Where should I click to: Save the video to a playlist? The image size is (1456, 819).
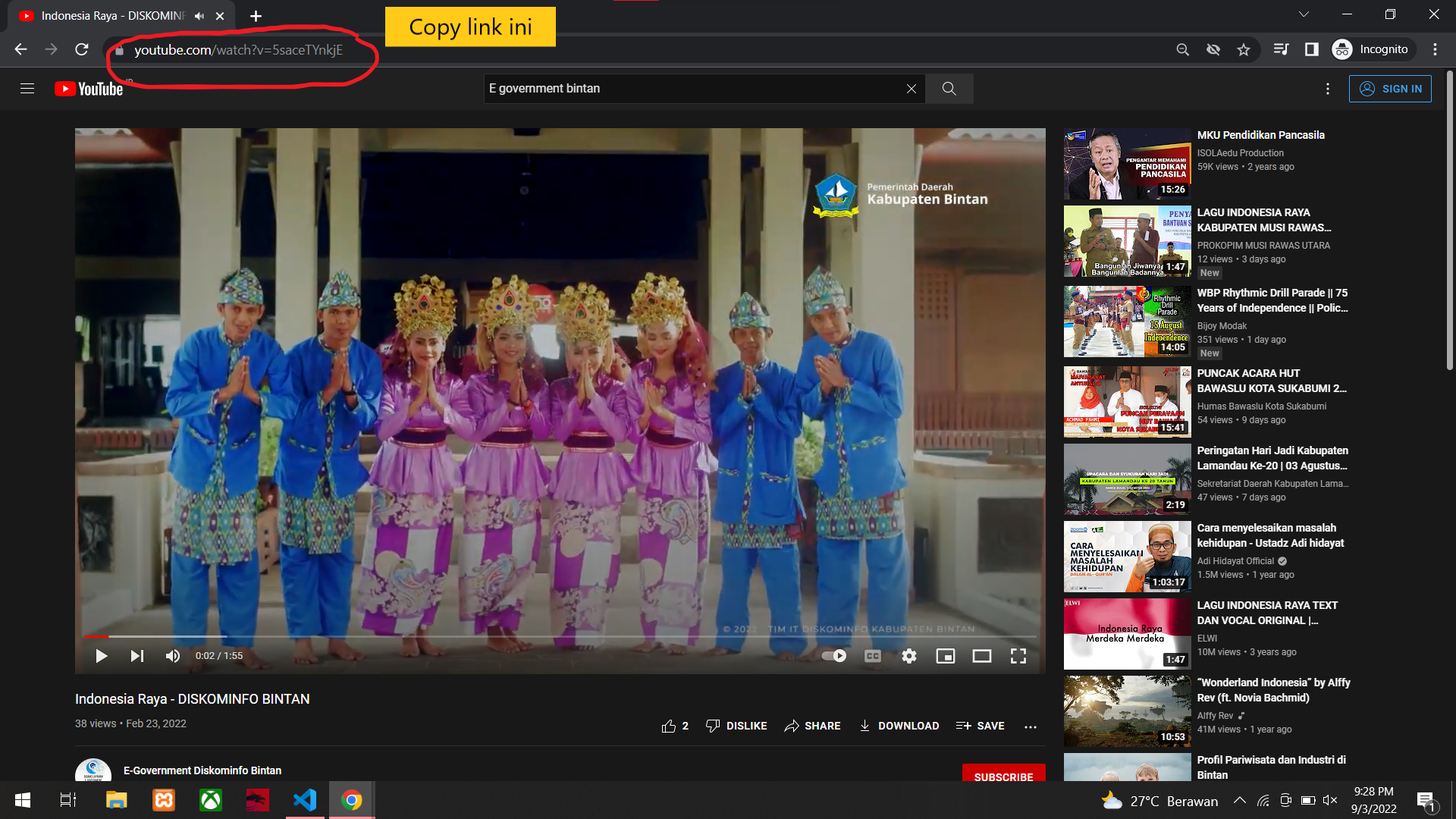[980, 726]
